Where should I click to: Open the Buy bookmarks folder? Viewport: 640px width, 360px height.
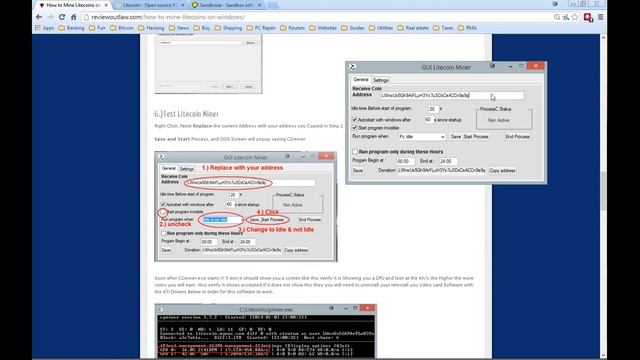coord(202,28)
